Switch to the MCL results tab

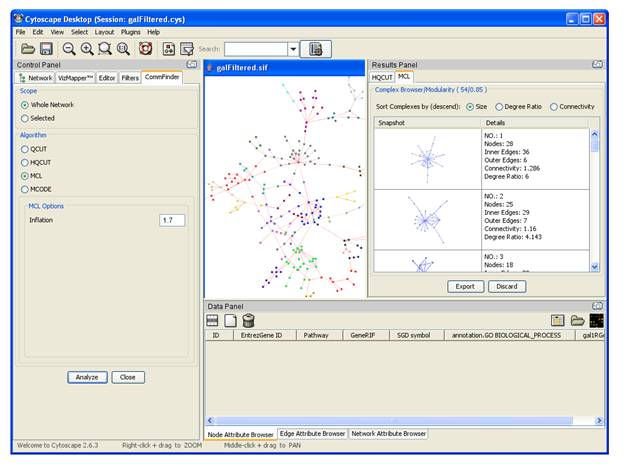tap(404, 76)
